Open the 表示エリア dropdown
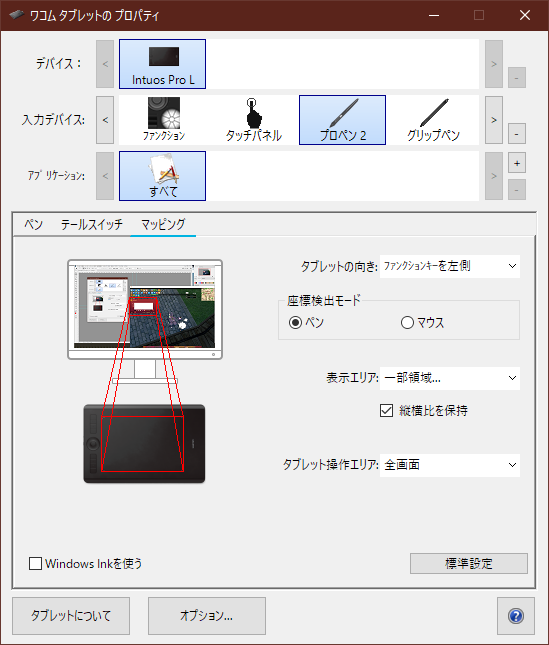Screen dimensions: 549x645 click(x=450, y=378)
